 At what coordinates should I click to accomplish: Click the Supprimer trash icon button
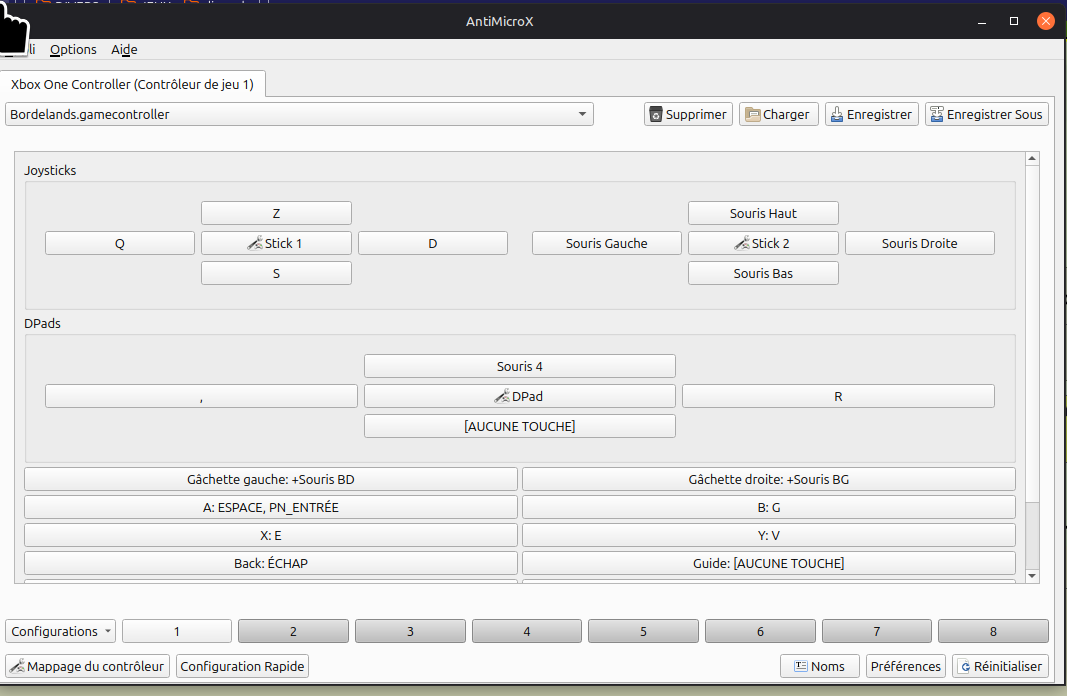click(688, 114)
